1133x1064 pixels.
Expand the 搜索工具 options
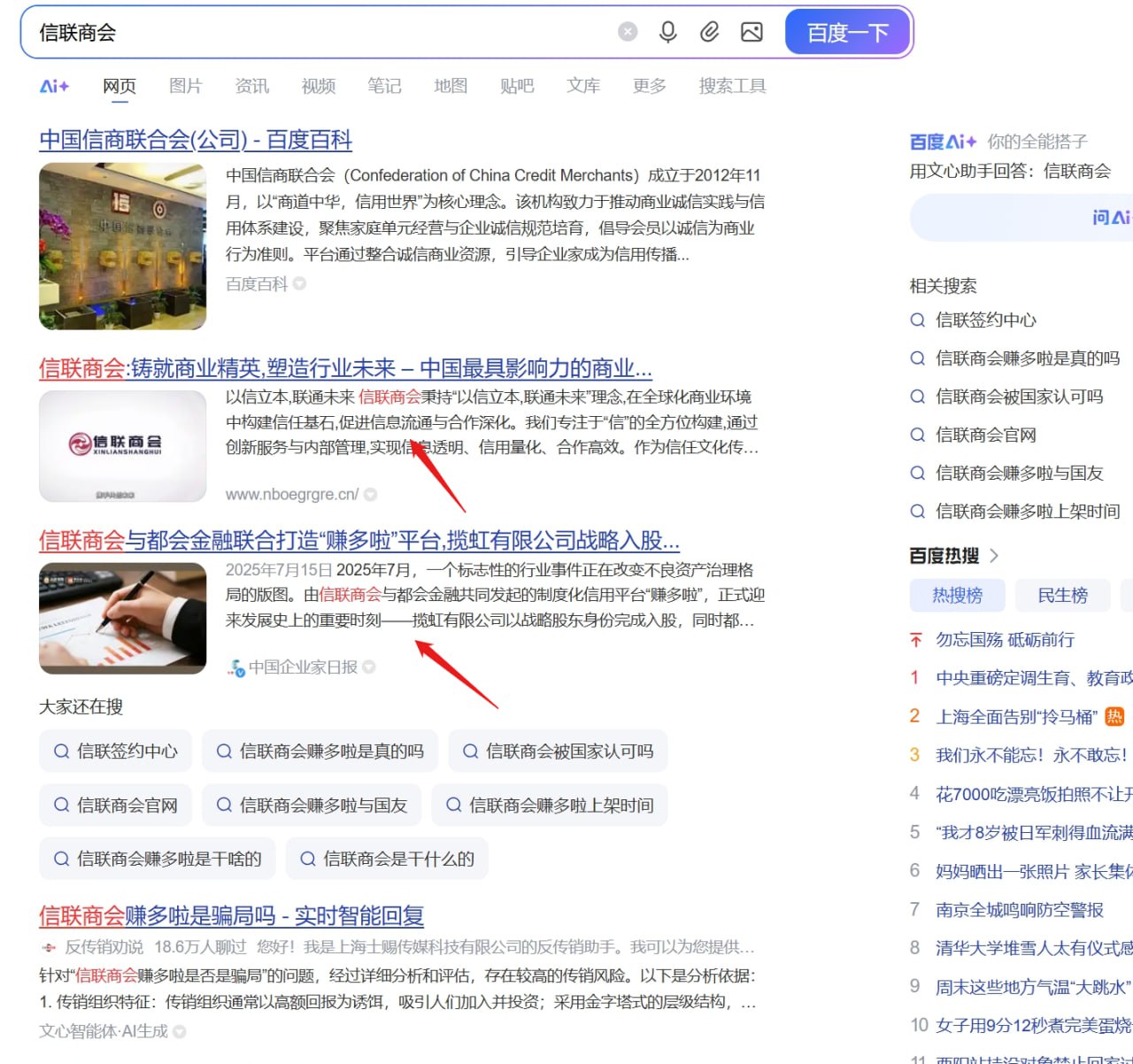[731, 86]
